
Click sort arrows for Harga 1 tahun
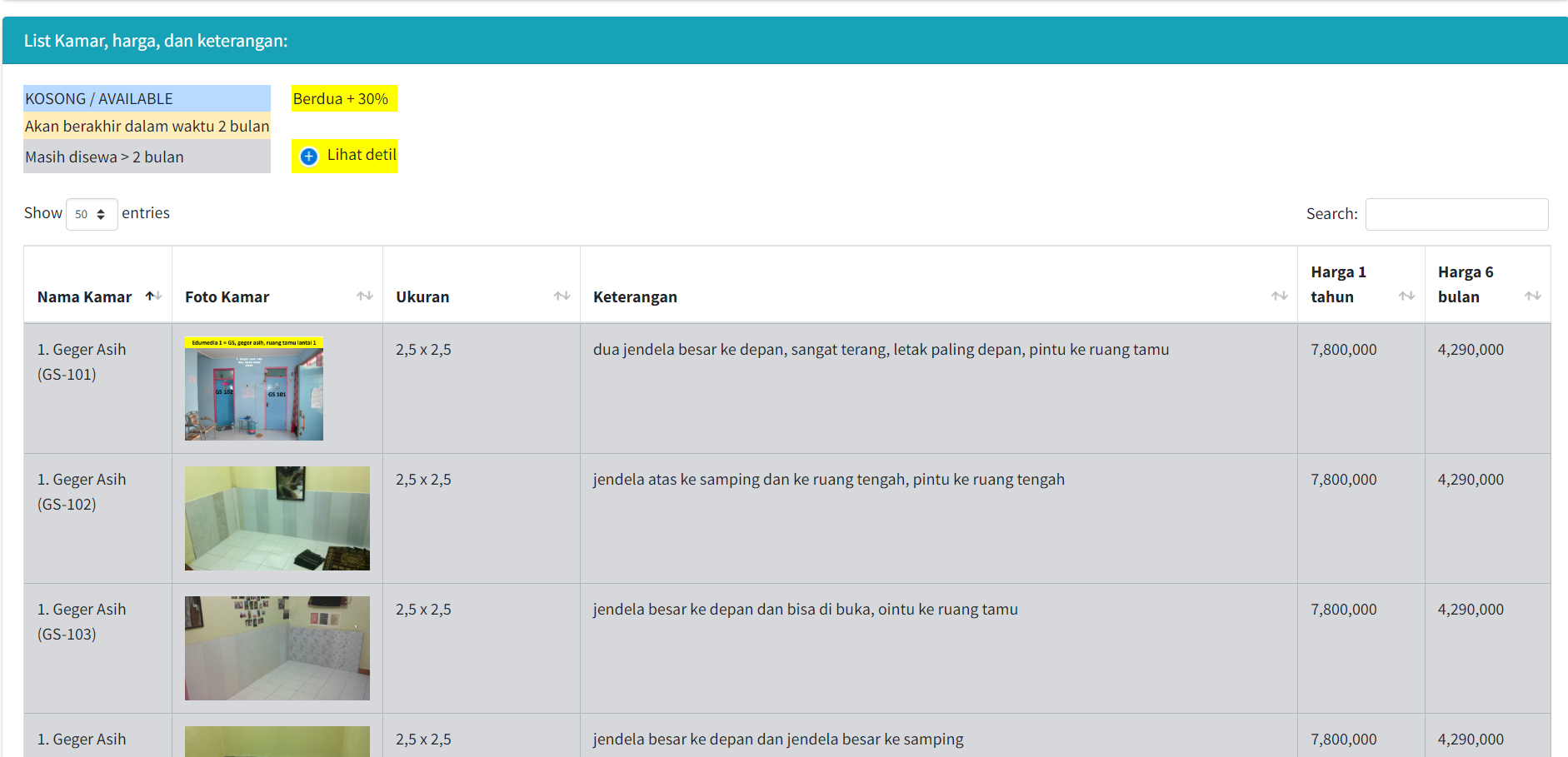(x=1406, y=296)
